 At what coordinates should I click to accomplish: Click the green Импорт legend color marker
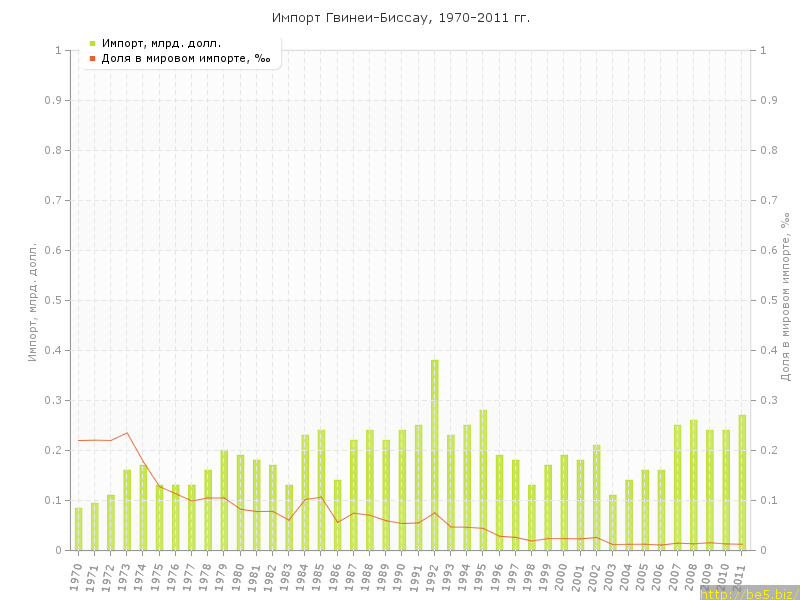[92, 43]
